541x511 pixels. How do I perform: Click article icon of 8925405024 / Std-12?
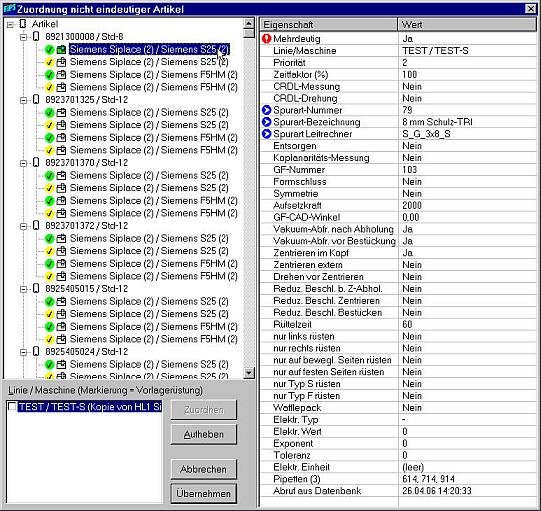[x=36, y=352]
